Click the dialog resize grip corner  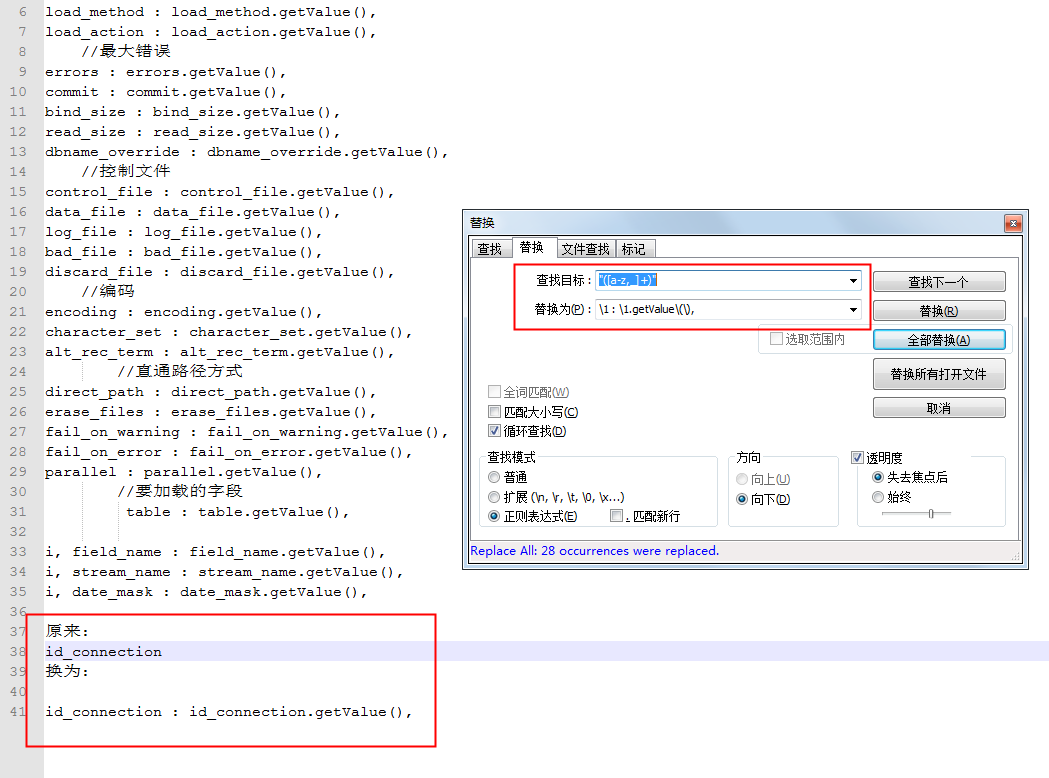[1016, 556]
